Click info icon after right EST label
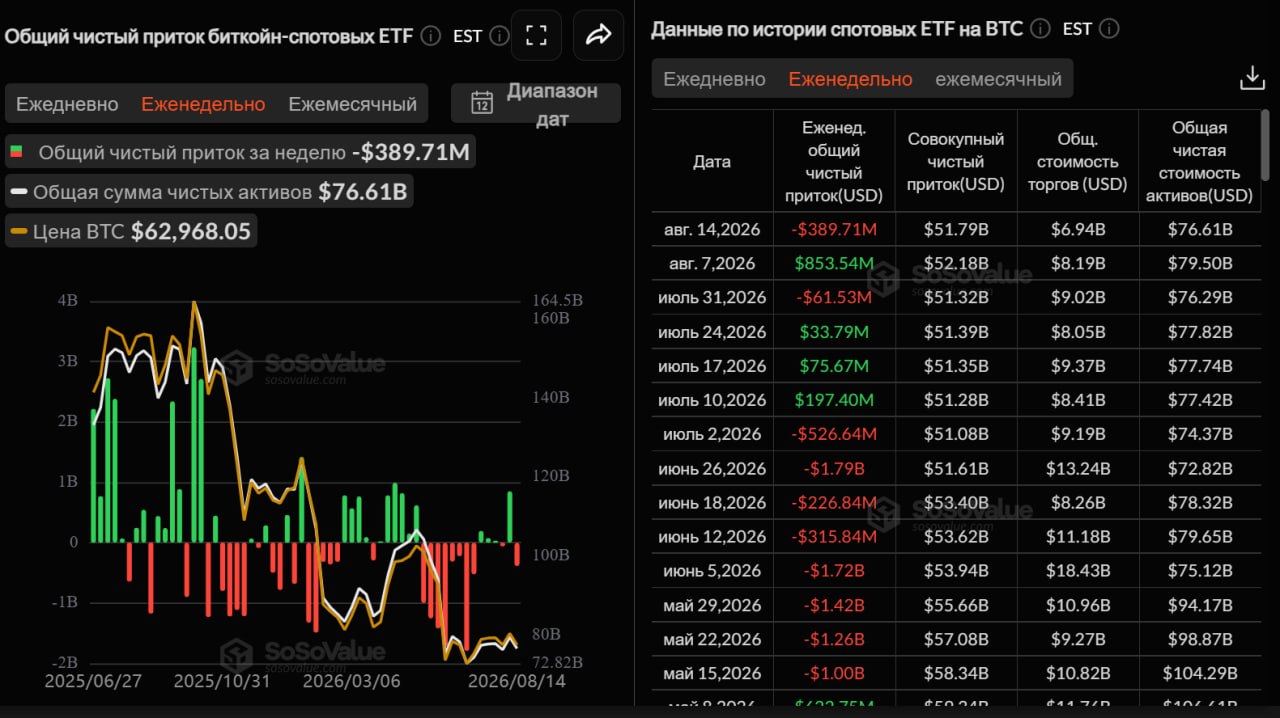Viewport: 1280px width, 718px height. click(1108, 28)
